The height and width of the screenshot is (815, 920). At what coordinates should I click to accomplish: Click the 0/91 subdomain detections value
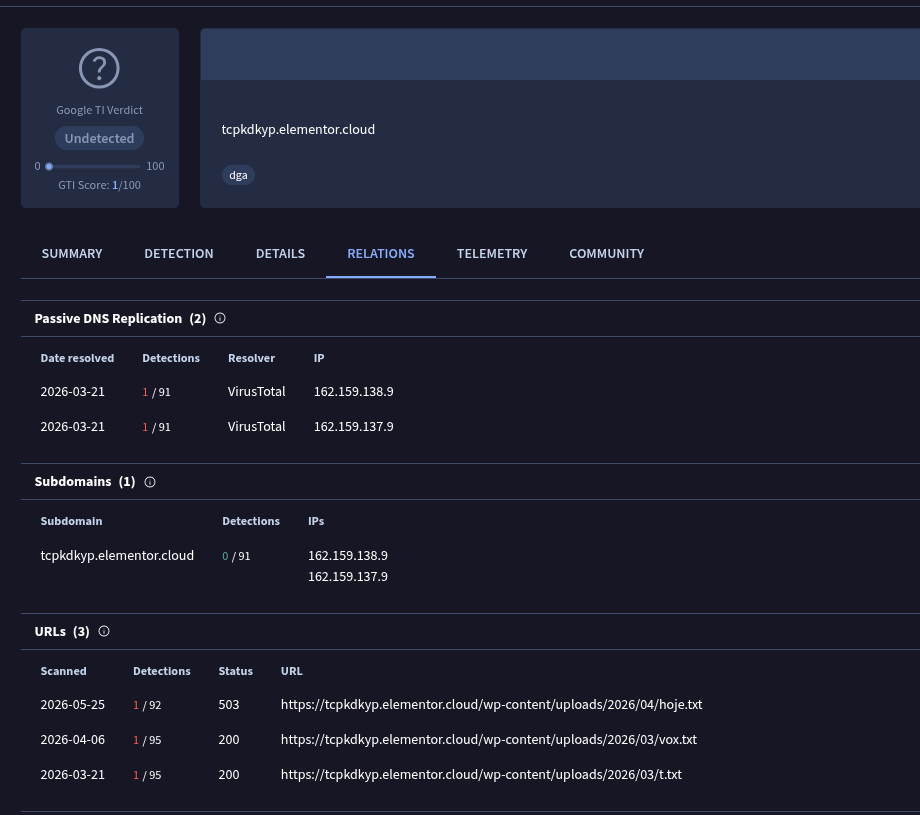(x=236, y=556)
